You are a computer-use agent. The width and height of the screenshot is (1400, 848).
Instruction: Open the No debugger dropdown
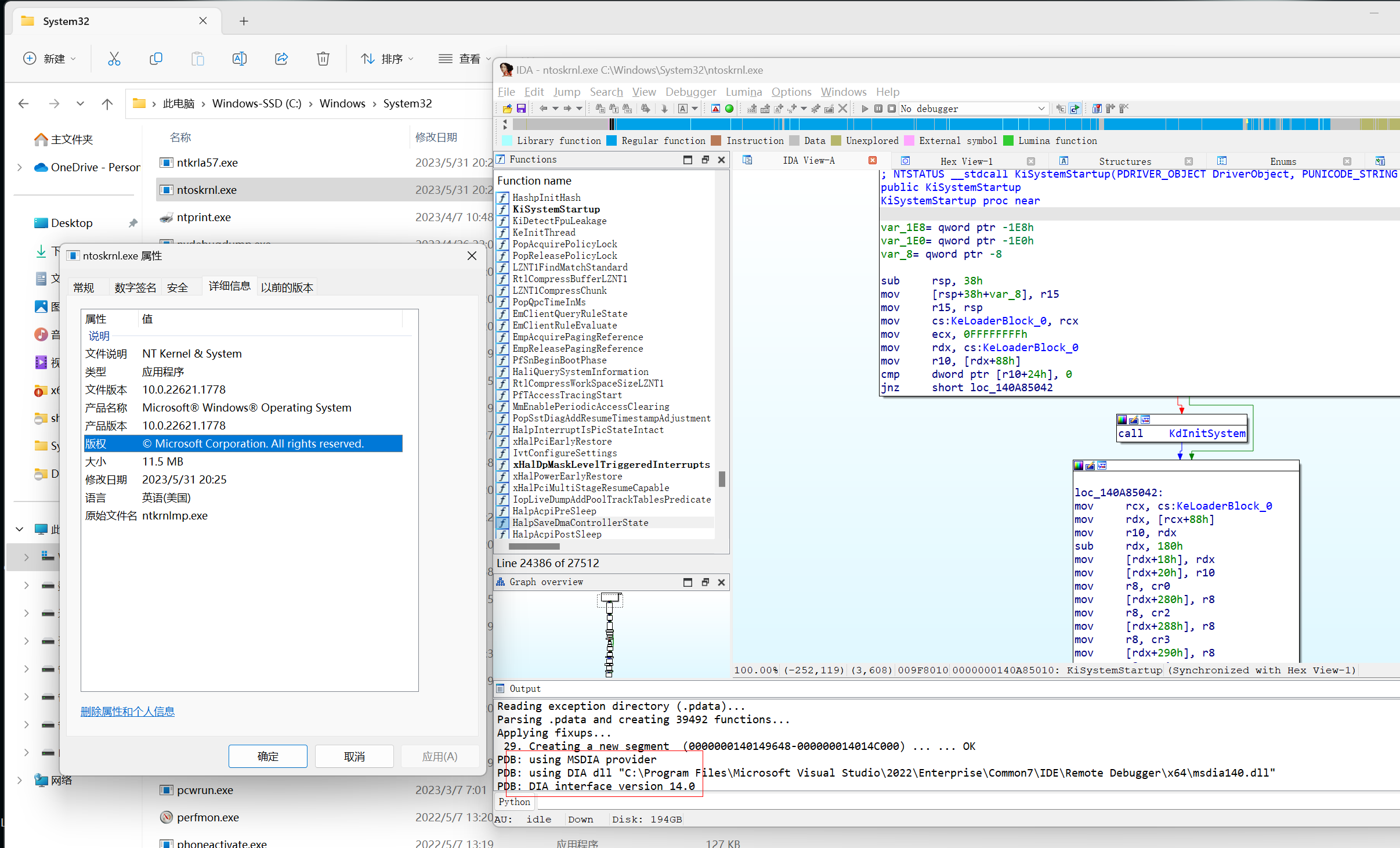pyautogui.click(x=1041, y=109)
